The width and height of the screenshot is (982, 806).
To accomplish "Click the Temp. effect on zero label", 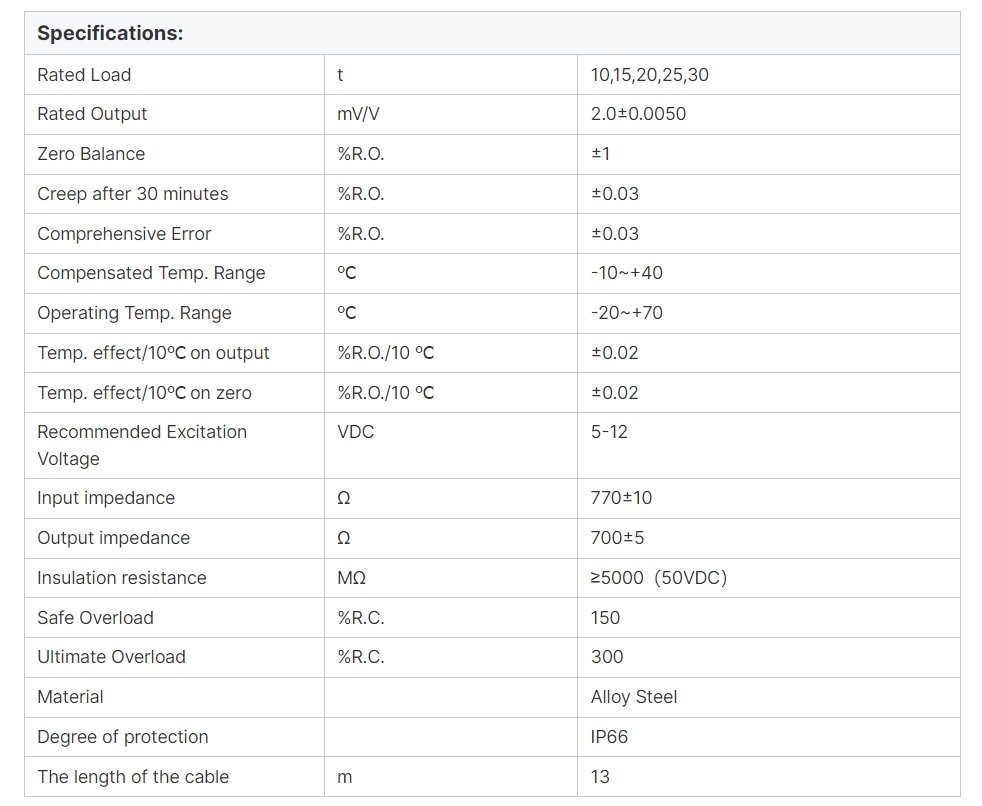I will click(x=144, y=393).
